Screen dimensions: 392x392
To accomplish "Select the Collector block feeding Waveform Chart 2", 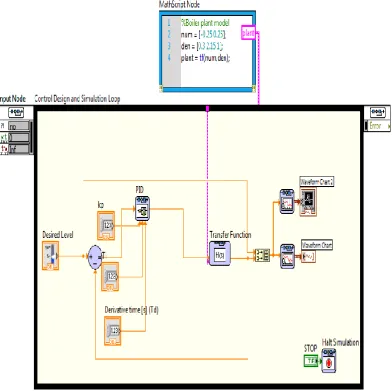I will [287, 201].
